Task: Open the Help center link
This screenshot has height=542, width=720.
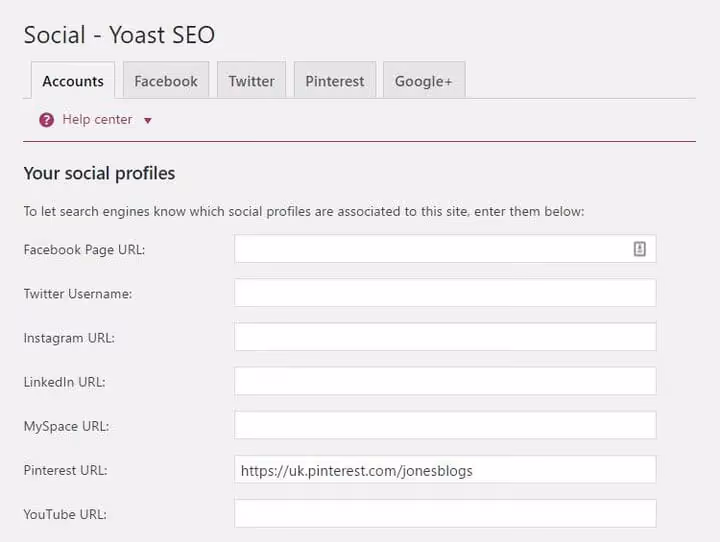Action: pyautogui.click(x=97, y=119)
